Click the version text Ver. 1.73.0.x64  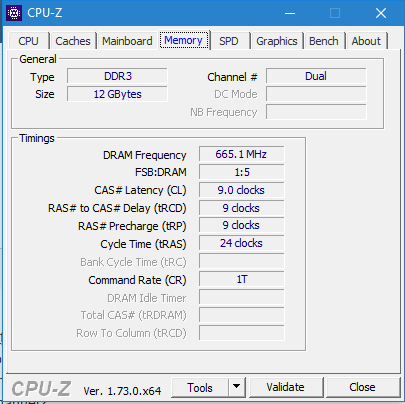(122, 391)
